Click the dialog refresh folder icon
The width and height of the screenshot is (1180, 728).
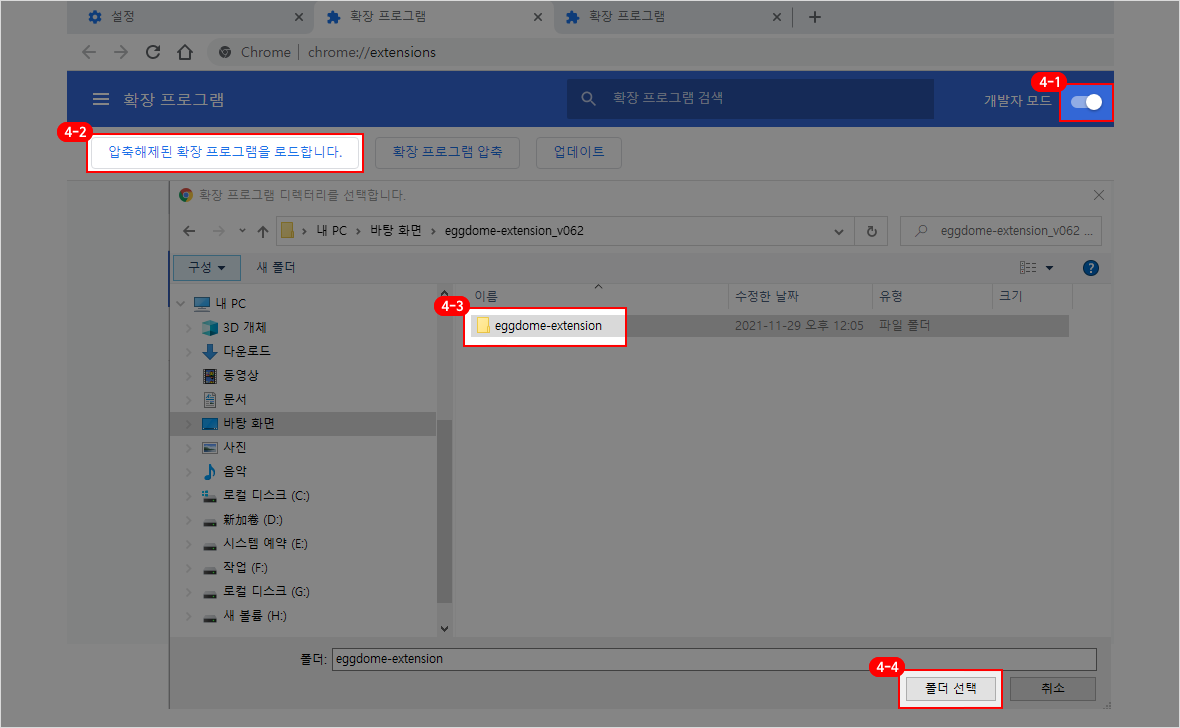click(x=871, y=231)
